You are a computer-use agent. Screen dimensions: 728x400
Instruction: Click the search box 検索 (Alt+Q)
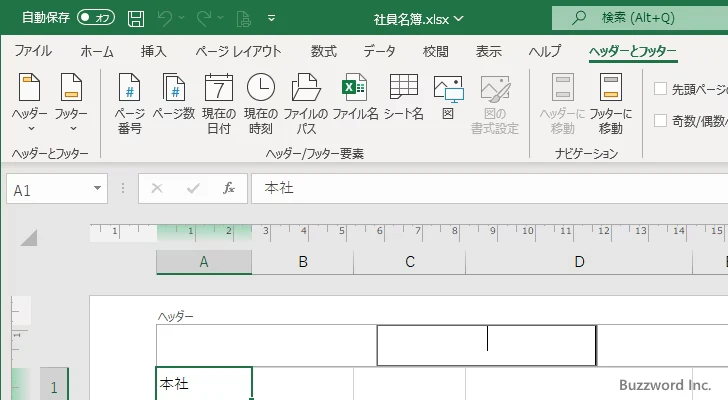640,18
